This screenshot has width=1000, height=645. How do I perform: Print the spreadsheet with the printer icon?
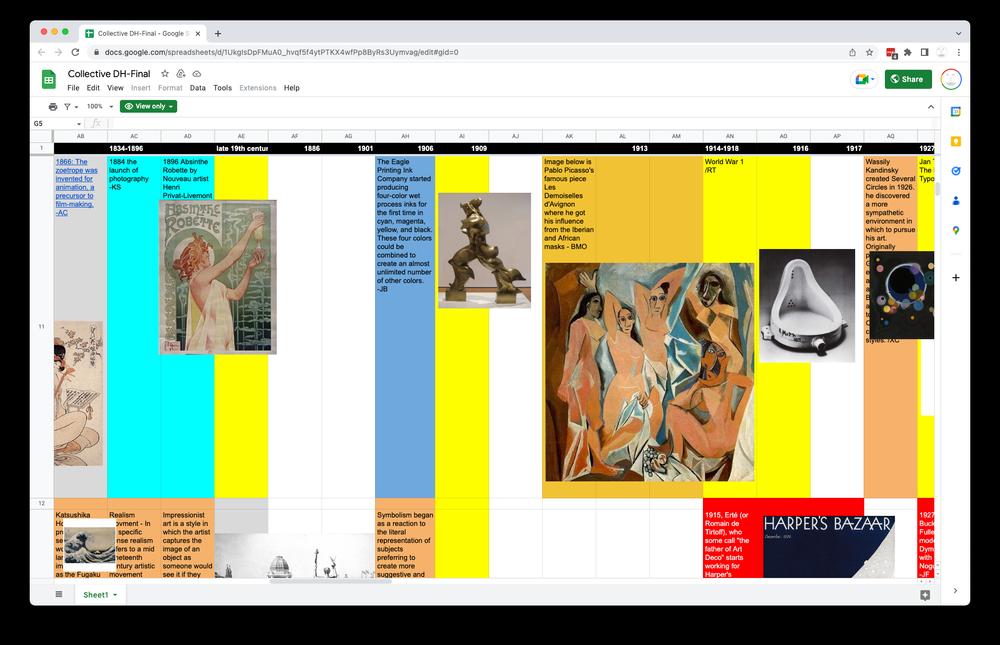pos(53,107)
